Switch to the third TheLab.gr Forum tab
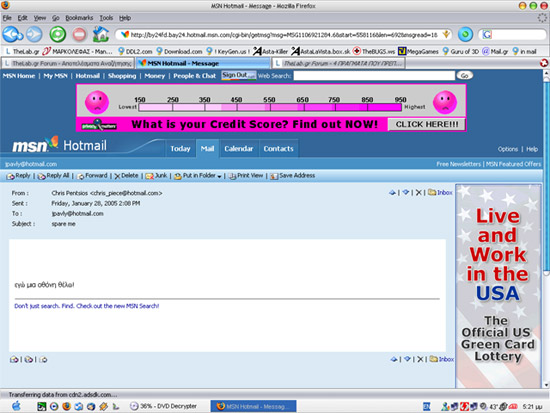 pyautogui.click(x=339, y=64)
